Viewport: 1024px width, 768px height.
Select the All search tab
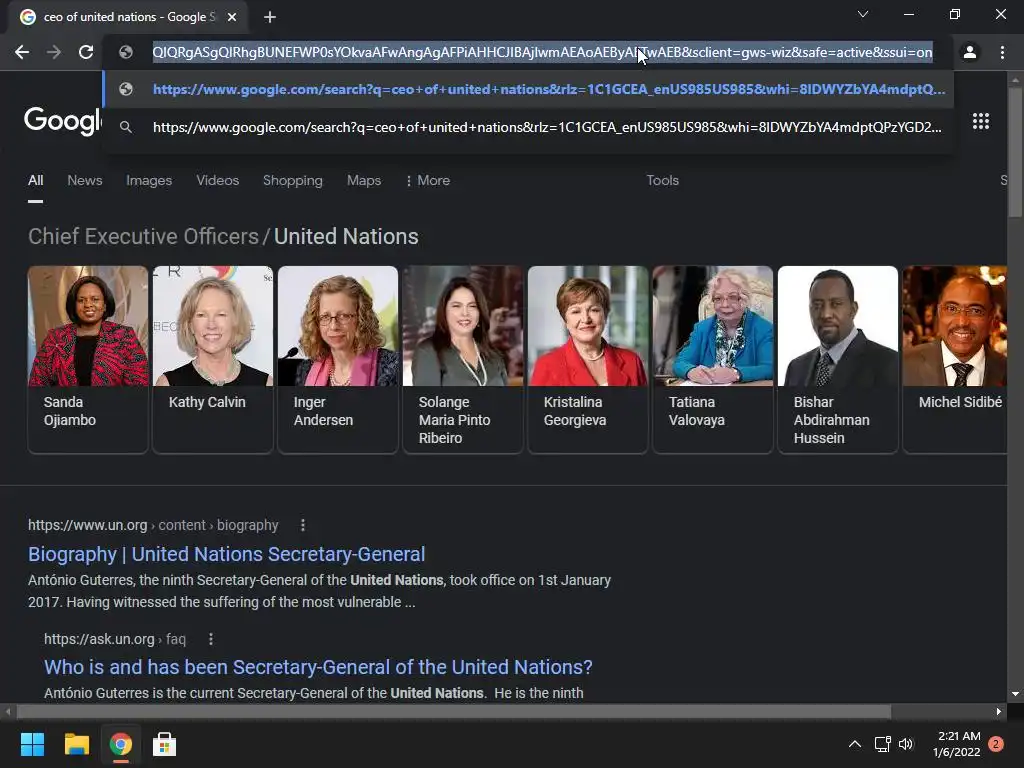click(35, 180)
